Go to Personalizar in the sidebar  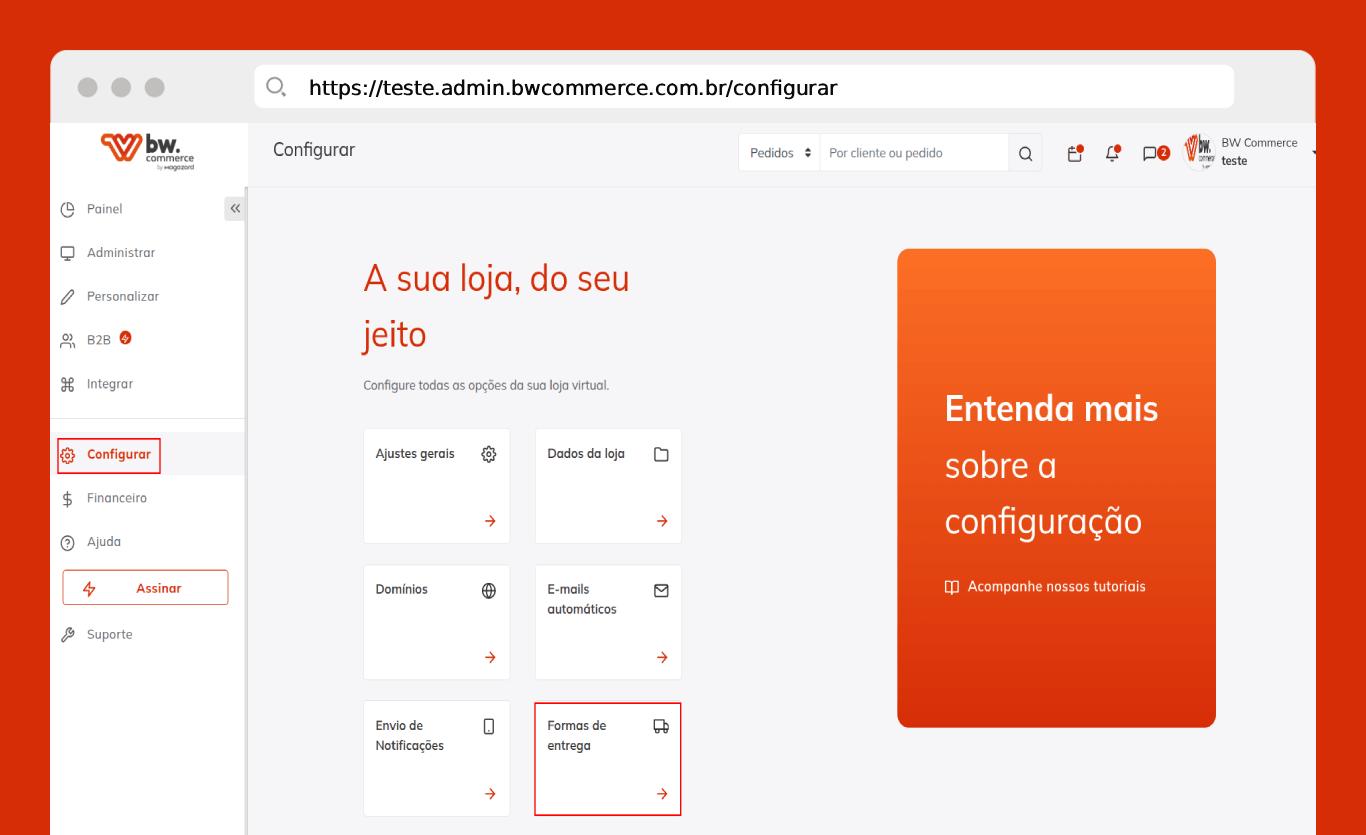pos(122,297)
